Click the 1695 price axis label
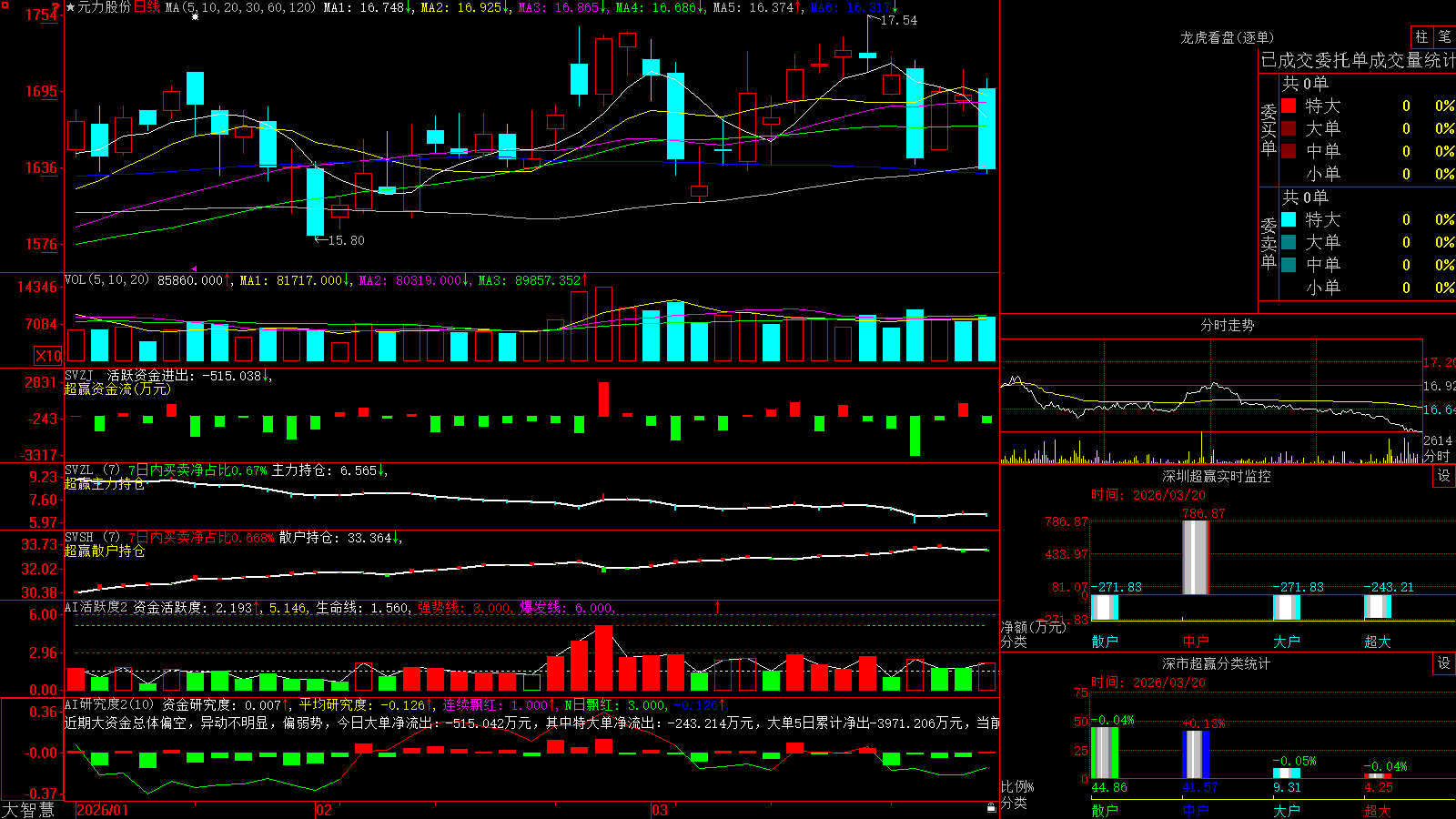1456x819 pixels. [x=40, y=91]
